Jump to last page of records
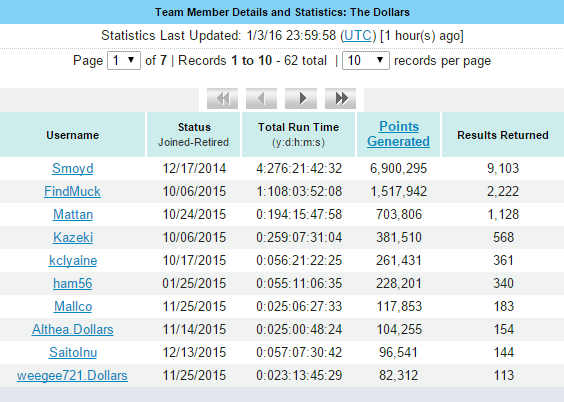 340,98
